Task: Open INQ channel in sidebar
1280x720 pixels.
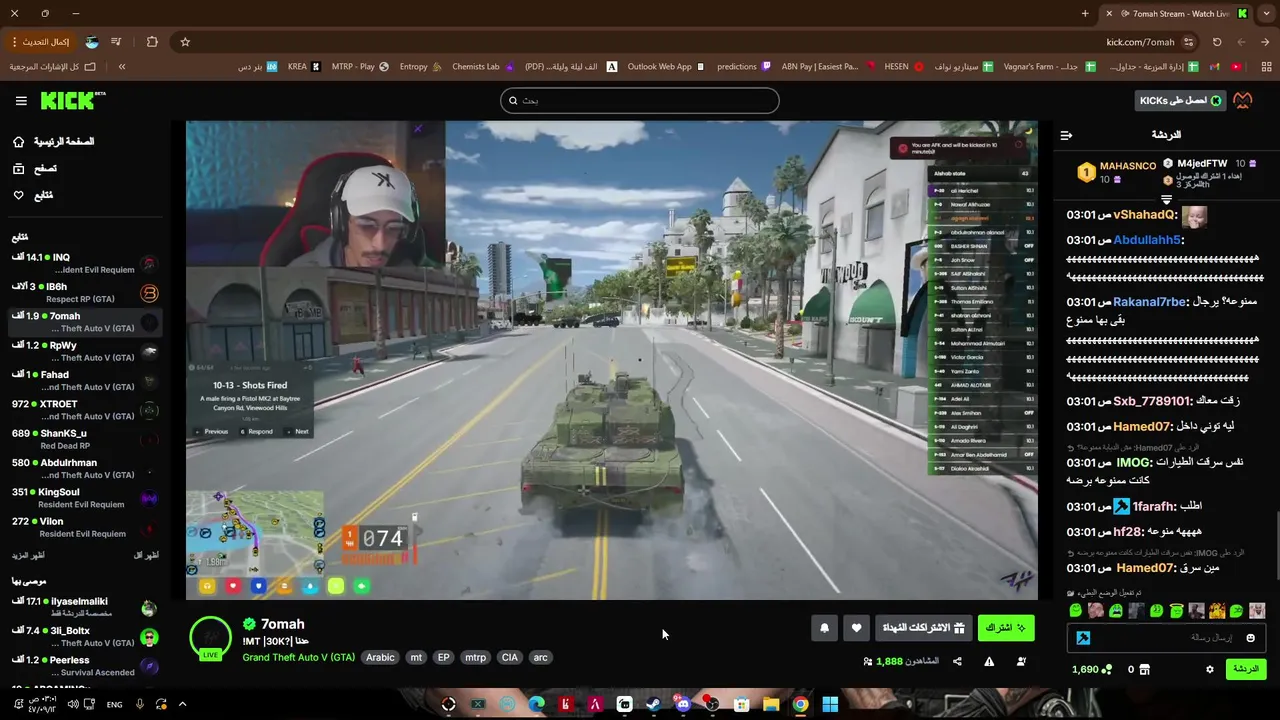Action: pyautogui.click(x=85, y=264)
